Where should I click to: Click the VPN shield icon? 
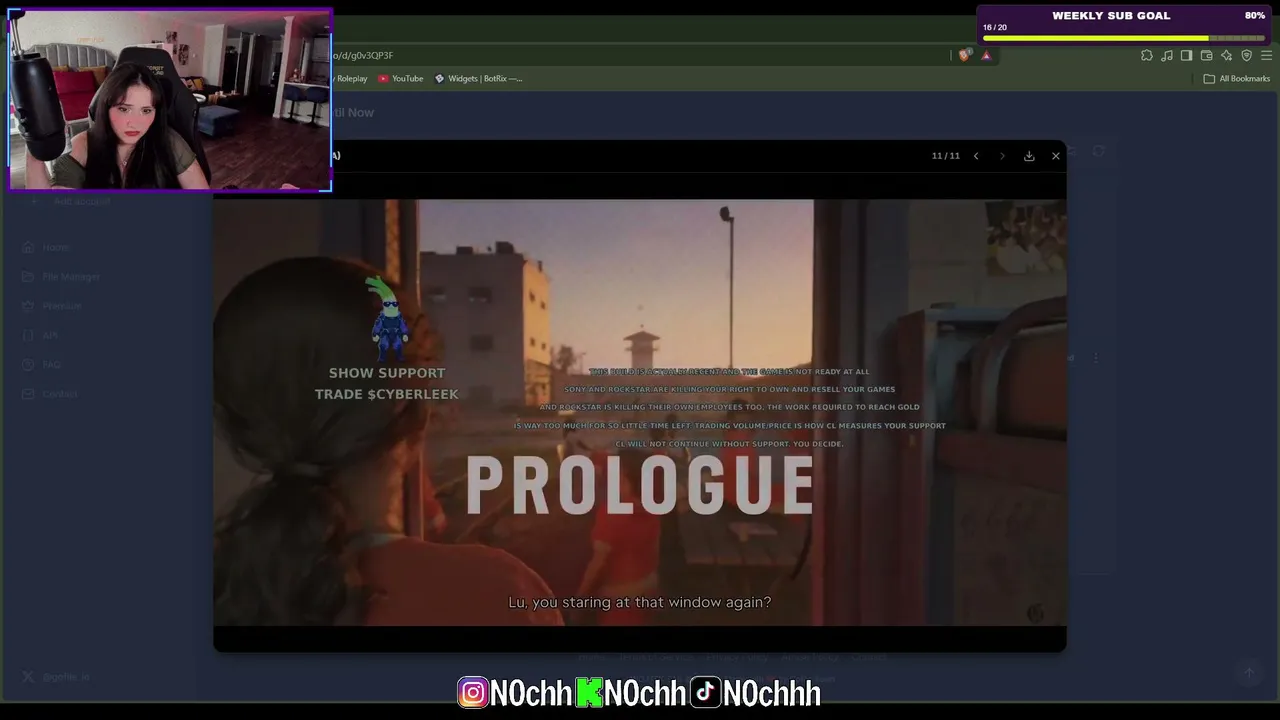coord(1247,56)
